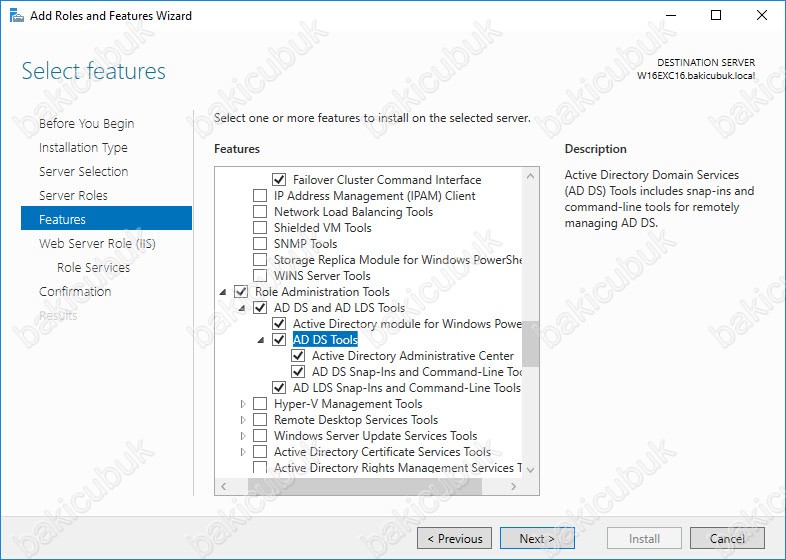Viewport: 786px width, 560px height.
Task: Click the Next button
Action: [537, 538]
